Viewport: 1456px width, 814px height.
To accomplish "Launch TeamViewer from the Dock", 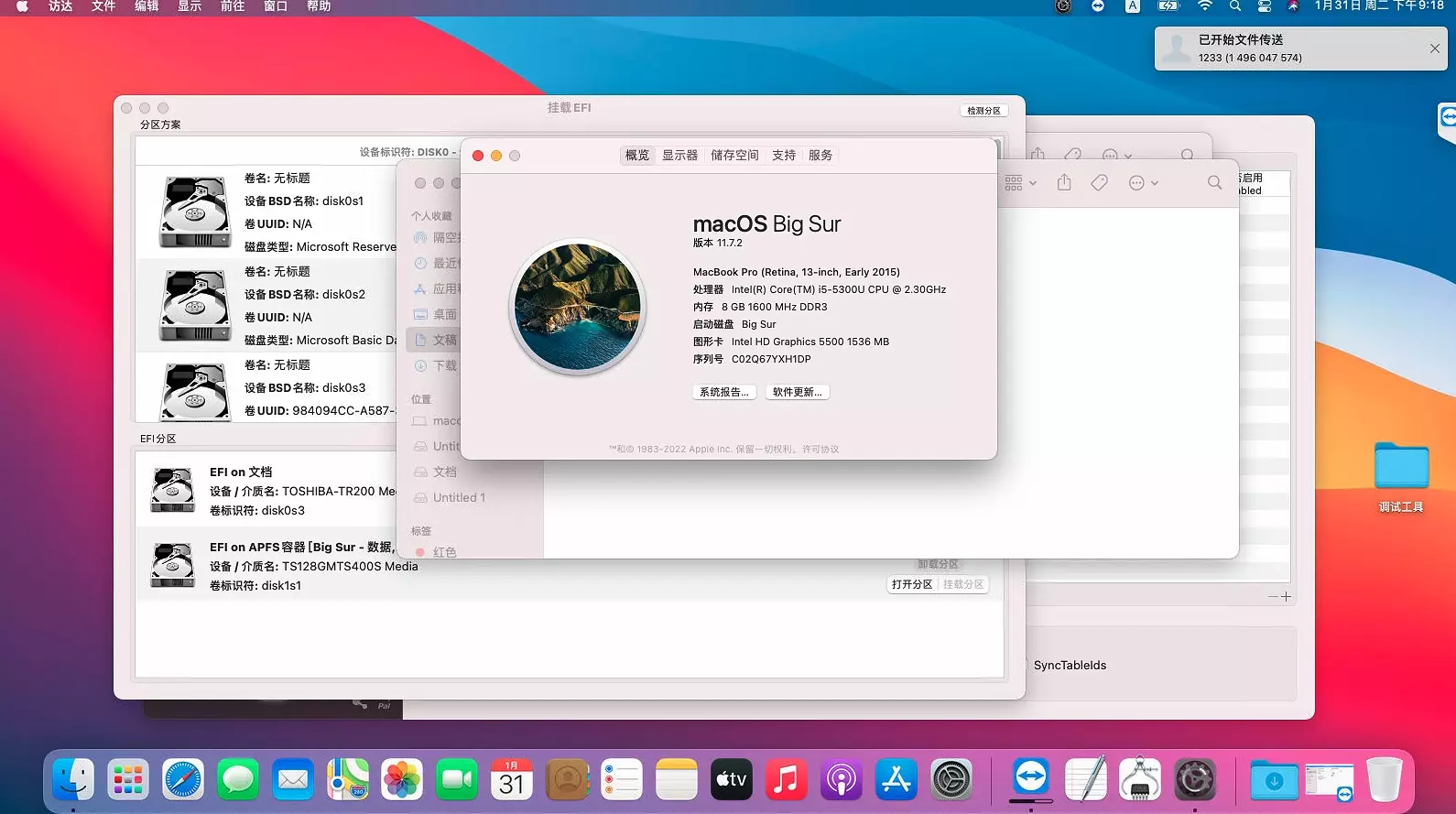I will pos(1030,778).
